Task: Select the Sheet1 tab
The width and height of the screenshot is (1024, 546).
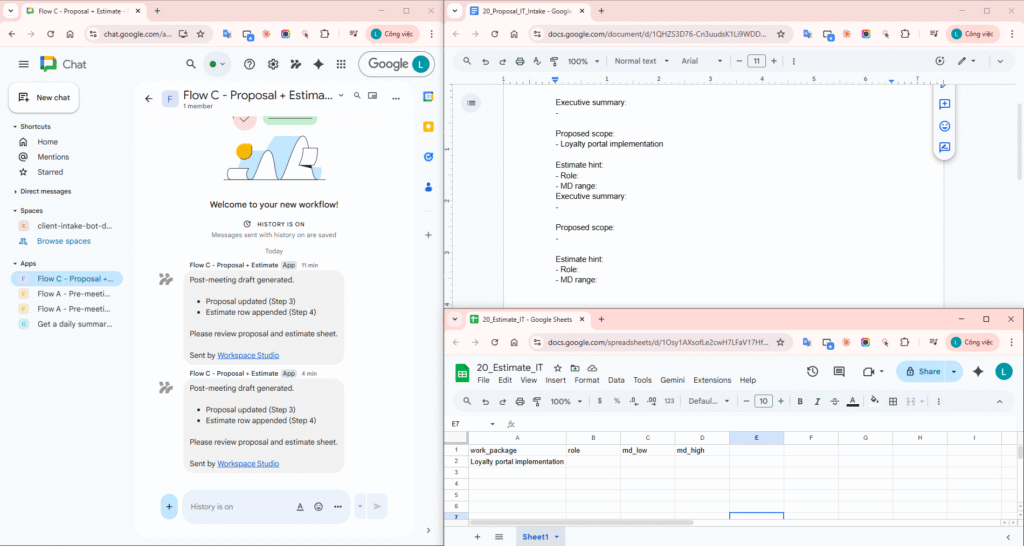Action: [535, 537]
